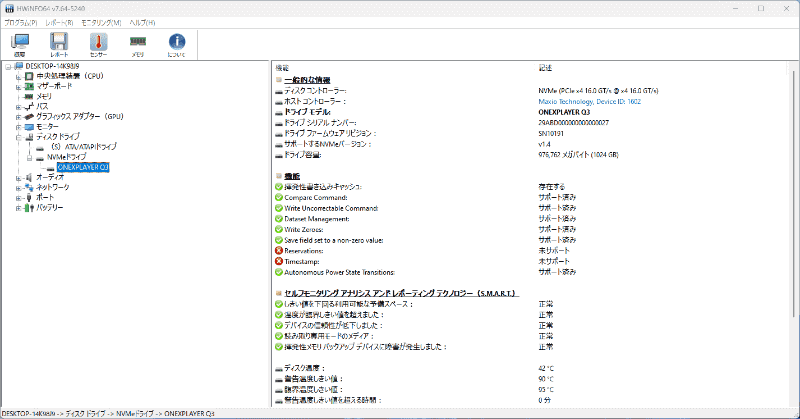Expand the バス tree node
Image resolution: width=800 pixels, height=419 pixels.
18,107
